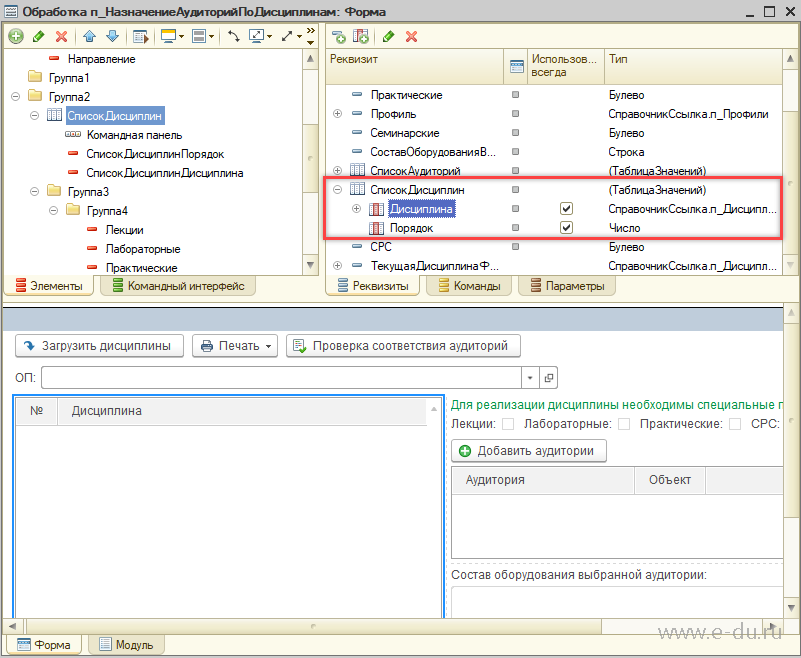Add a new attribute column icon
The width and height of the screenshot is (801, 658).
[361, 36]
